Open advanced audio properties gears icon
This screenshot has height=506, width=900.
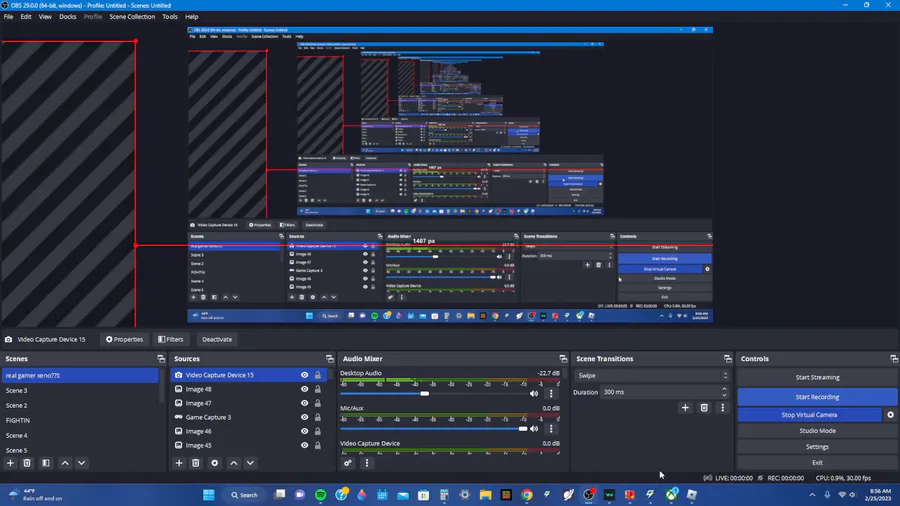[x=348, y=463]
